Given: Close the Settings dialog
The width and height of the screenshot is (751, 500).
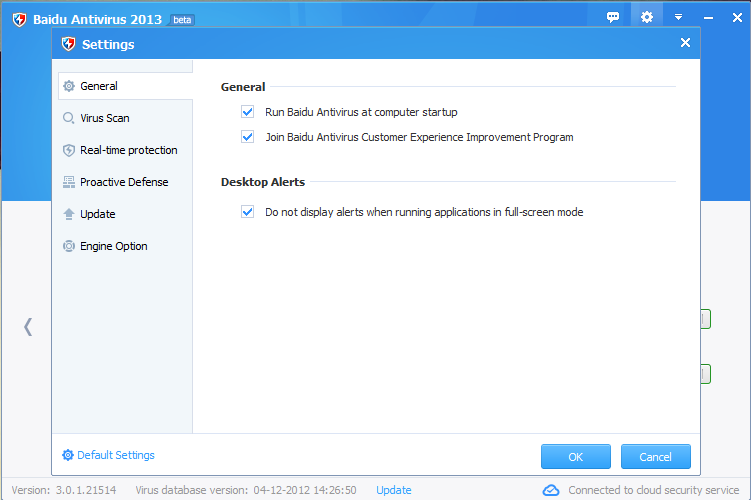Looking at the screenshot, I should tap(685, 43).
